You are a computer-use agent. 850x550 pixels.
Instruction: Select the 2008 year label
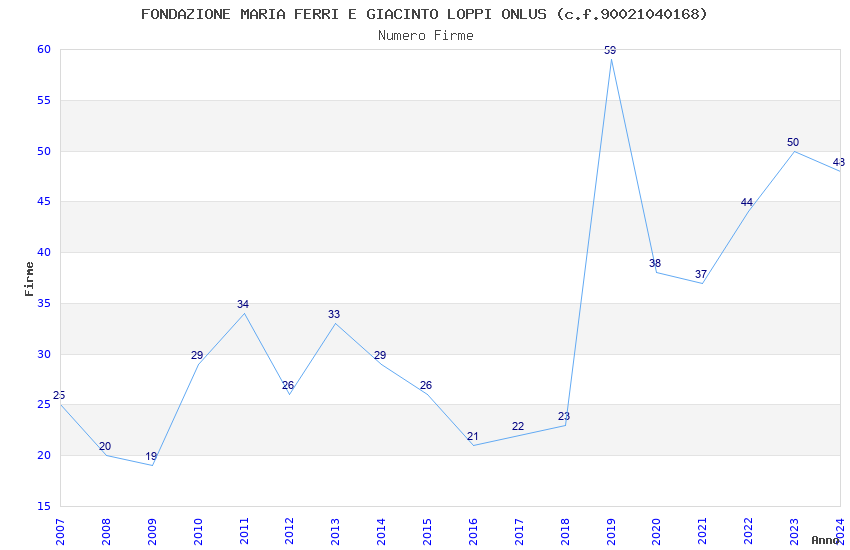pyautogui.click(x=106, y=532)
